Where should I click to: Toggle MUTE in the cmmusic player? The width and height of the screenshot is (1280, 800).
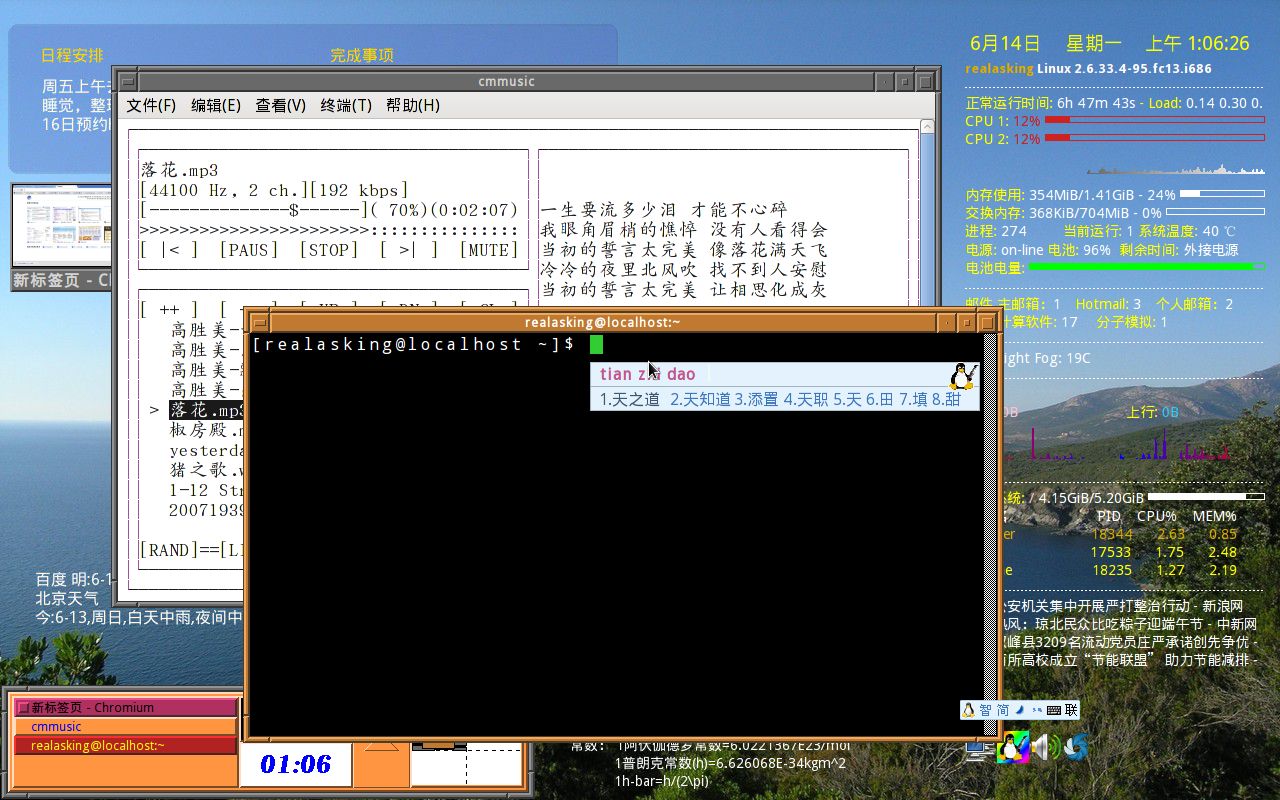pyautogui.click(x=488, y=250)
